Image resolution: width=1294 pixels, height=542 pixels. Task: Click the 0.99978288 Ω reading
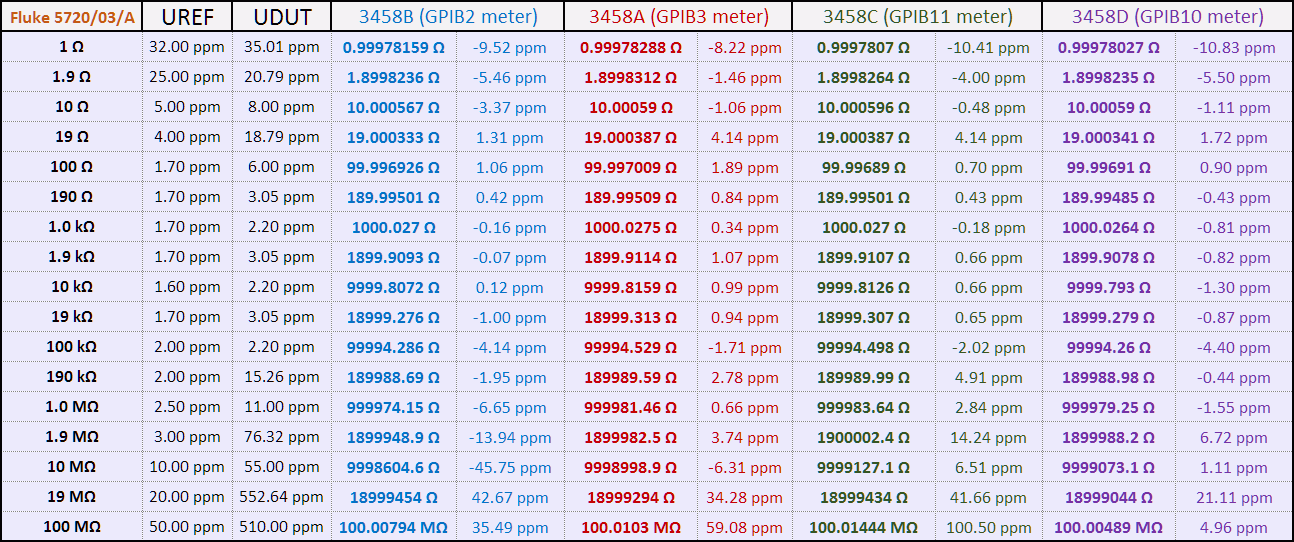pos(630,48)
